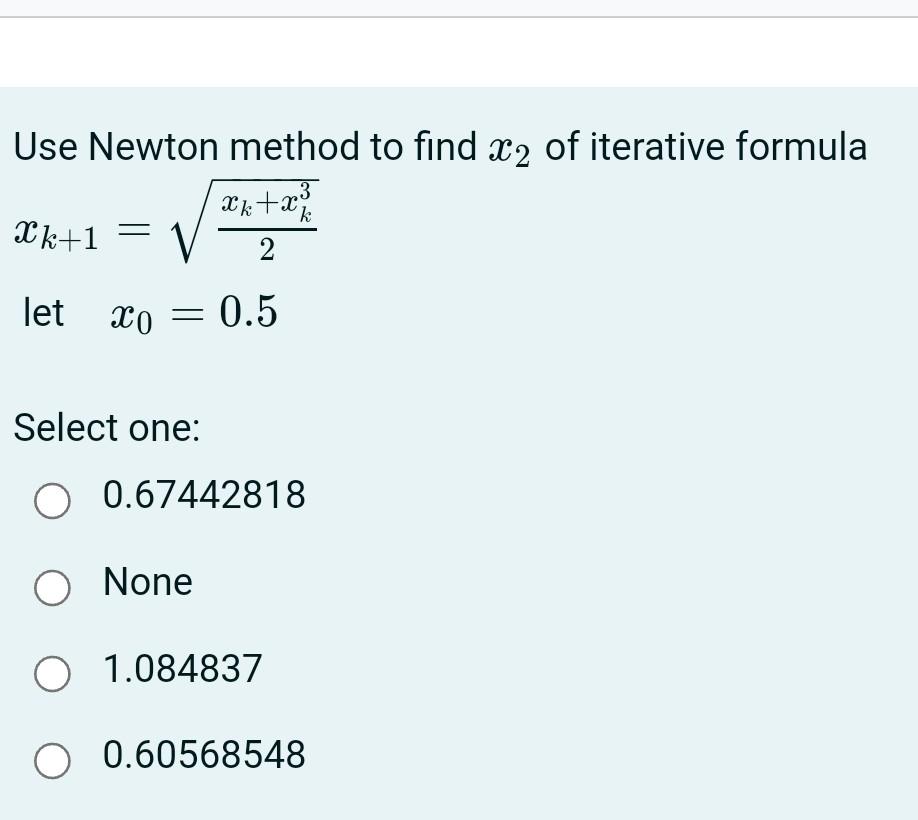
Task: Select the radio button for 0.67442818
Action: point(52,503)
